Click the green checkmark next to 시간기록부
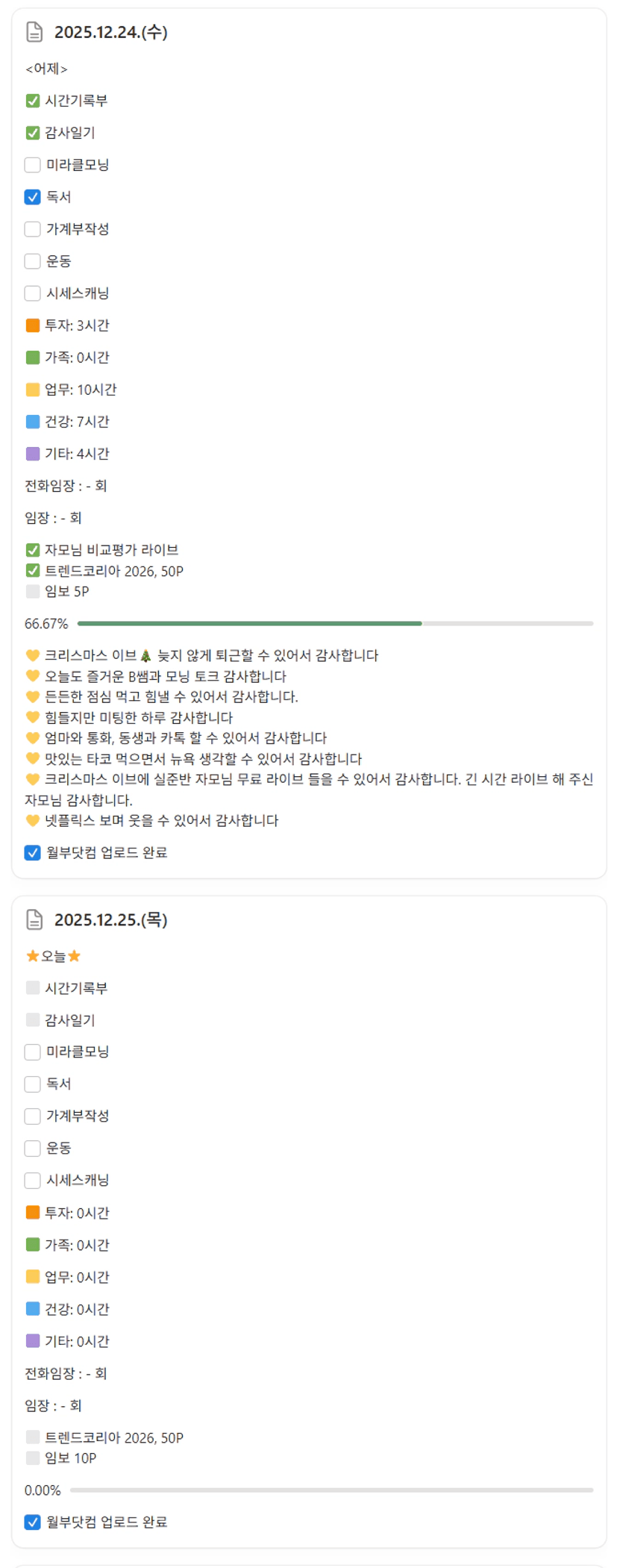This screenshot has height=1568, width=617. pos(33,101)
